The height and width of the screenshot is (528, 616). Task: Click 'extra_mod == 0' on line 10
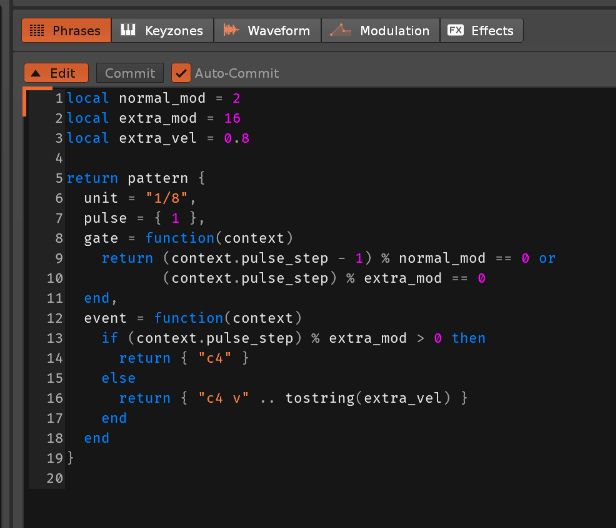[425, 279]
